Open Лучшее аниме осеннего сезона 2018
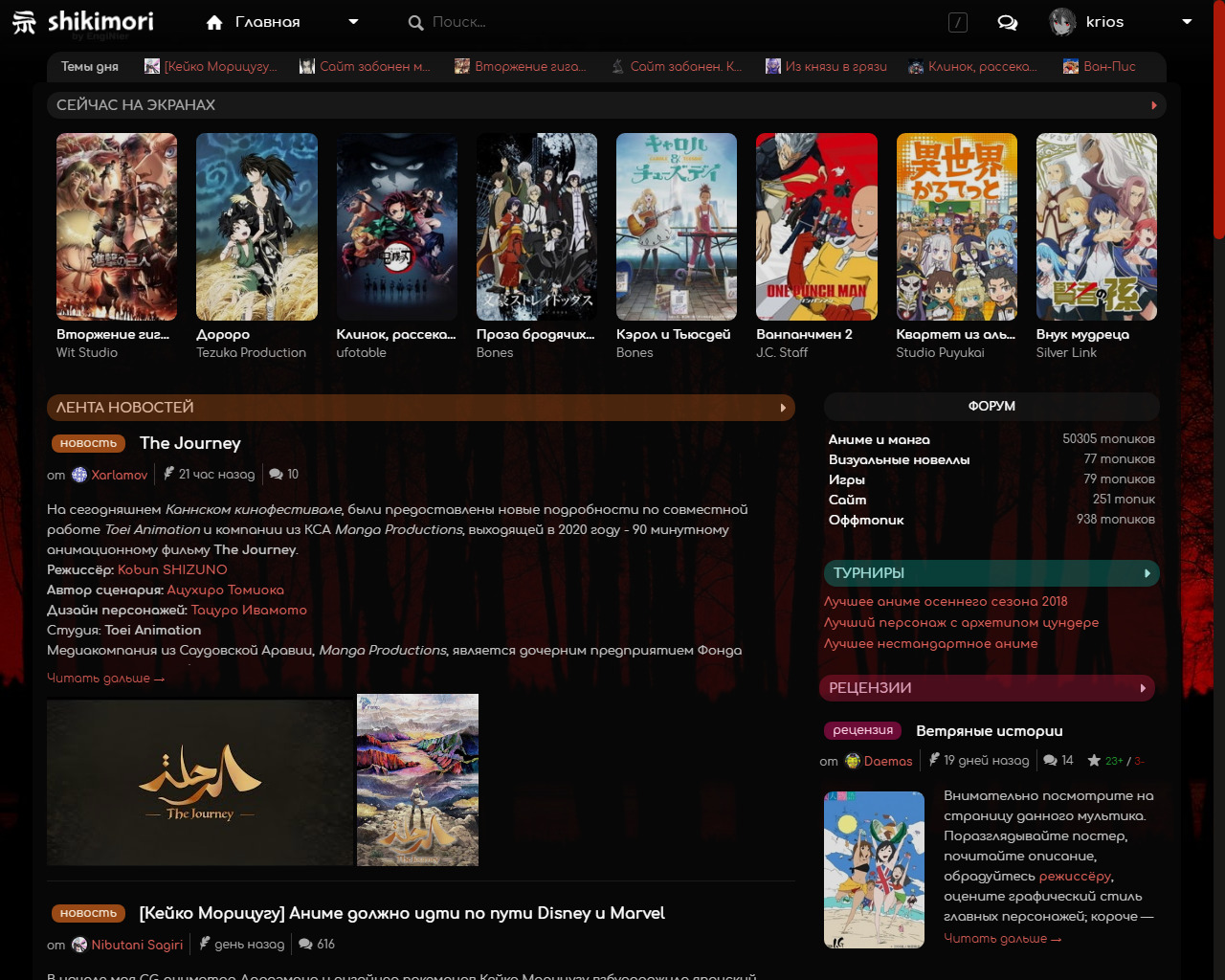Image resolution: width=1225 pixels, height=980 pixels. (x=946, y=601)
